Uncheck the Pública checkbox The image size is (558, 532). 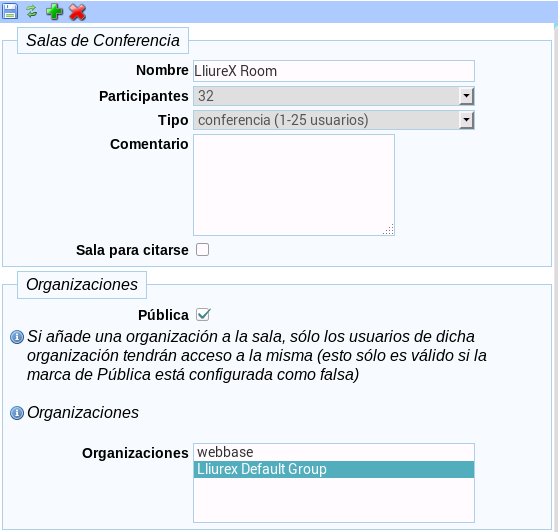203,315
